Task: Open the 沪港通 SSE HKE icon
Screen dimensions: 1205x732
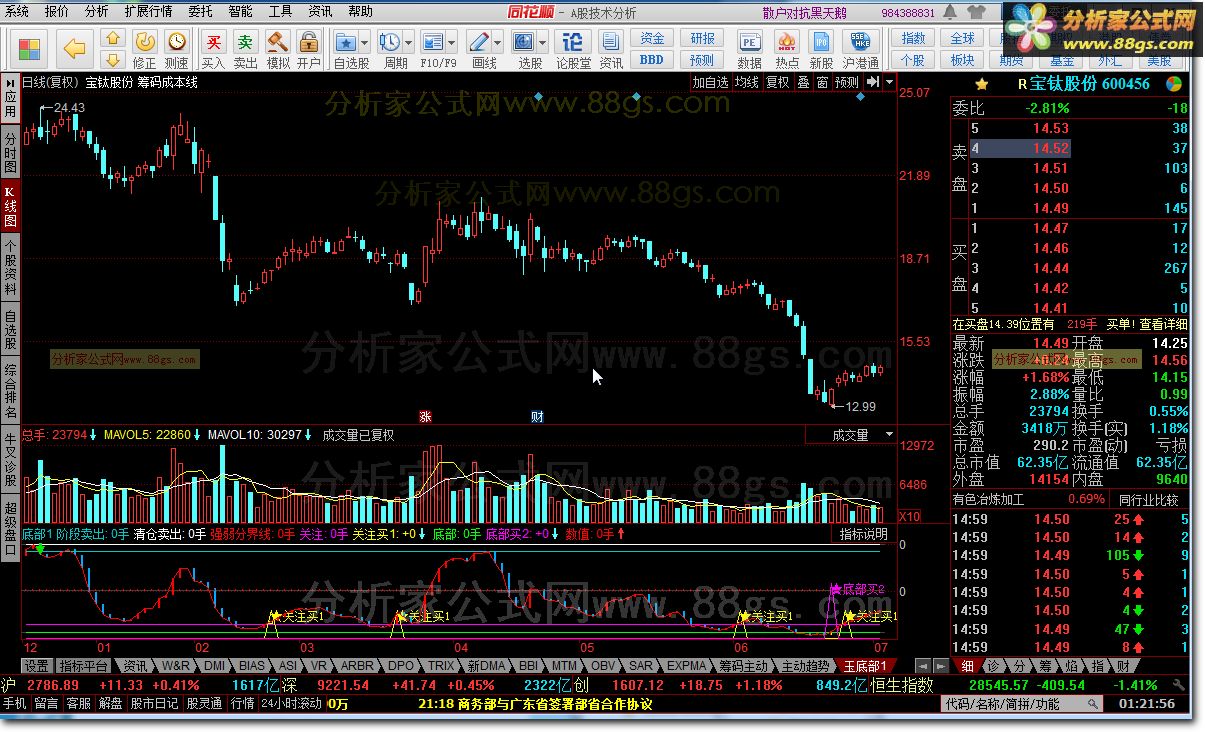Action: pyautogui.click(x=859, y=42)
